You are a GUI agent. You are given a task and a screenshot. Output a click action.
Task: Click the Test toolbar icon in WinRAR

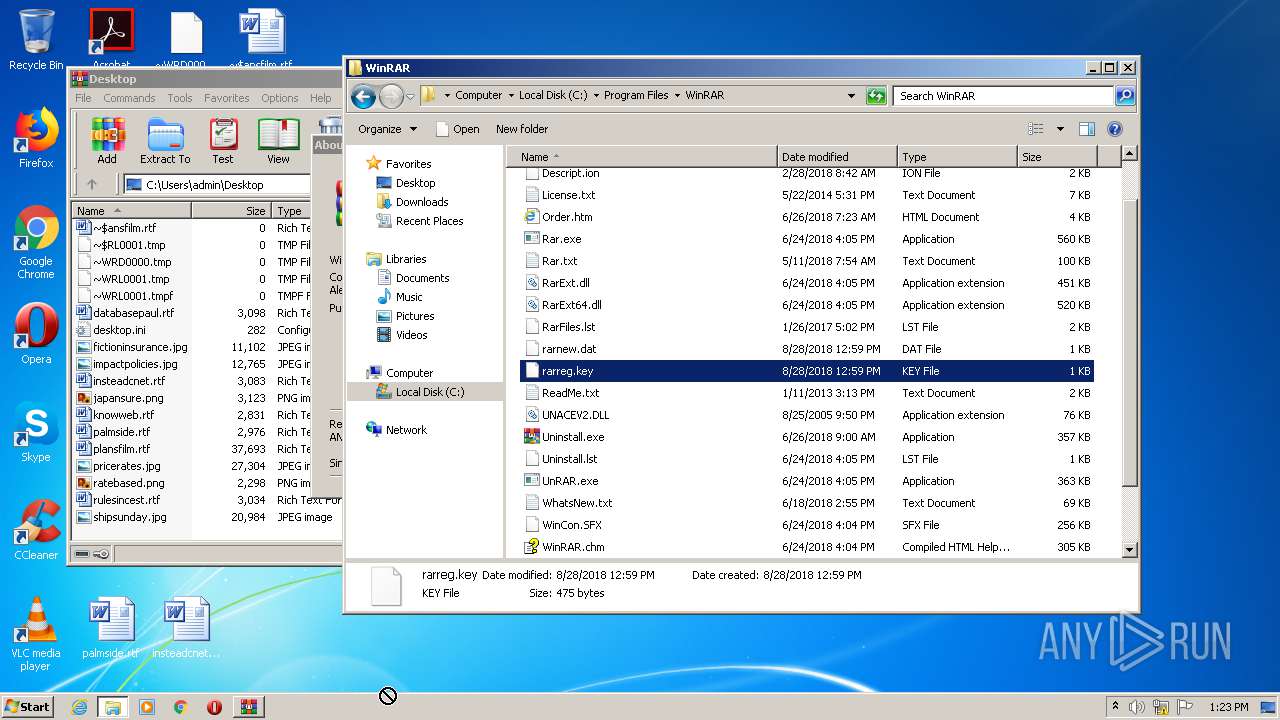point(223,139)
